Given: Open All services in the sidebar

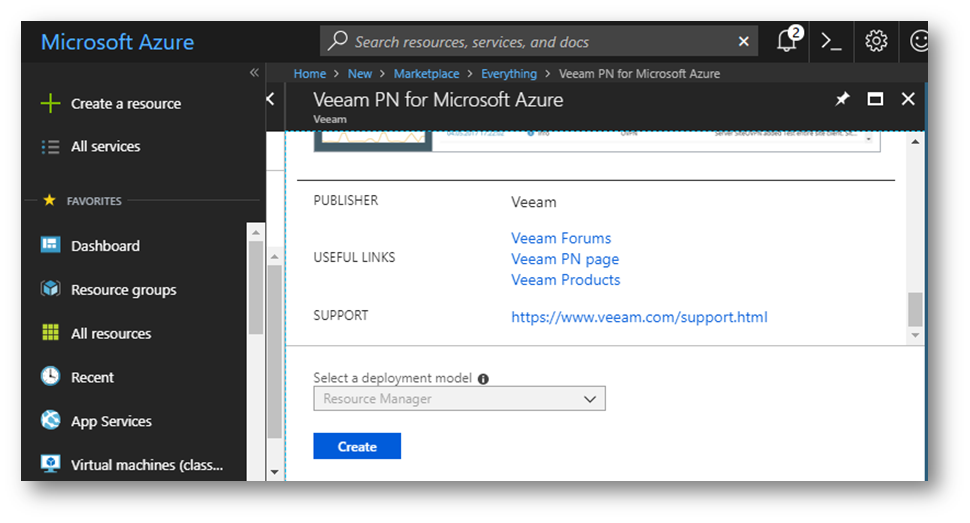Looking at the screenshot, I should click(105, 146).
